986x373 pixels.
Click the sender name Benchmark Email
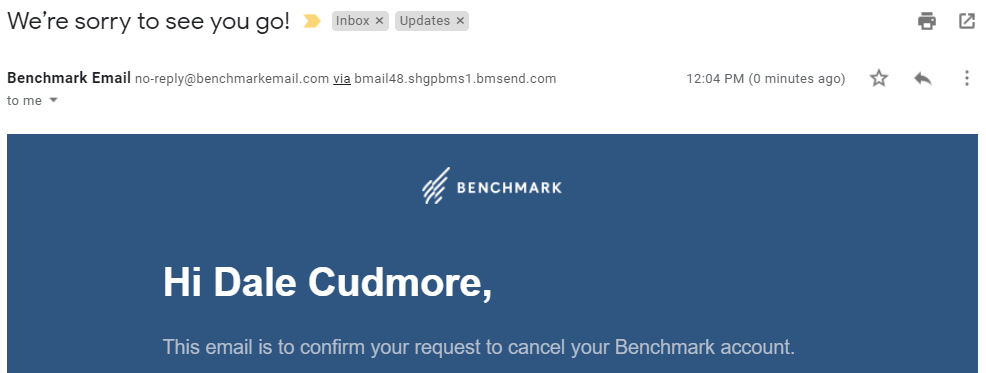coord(69,79)
